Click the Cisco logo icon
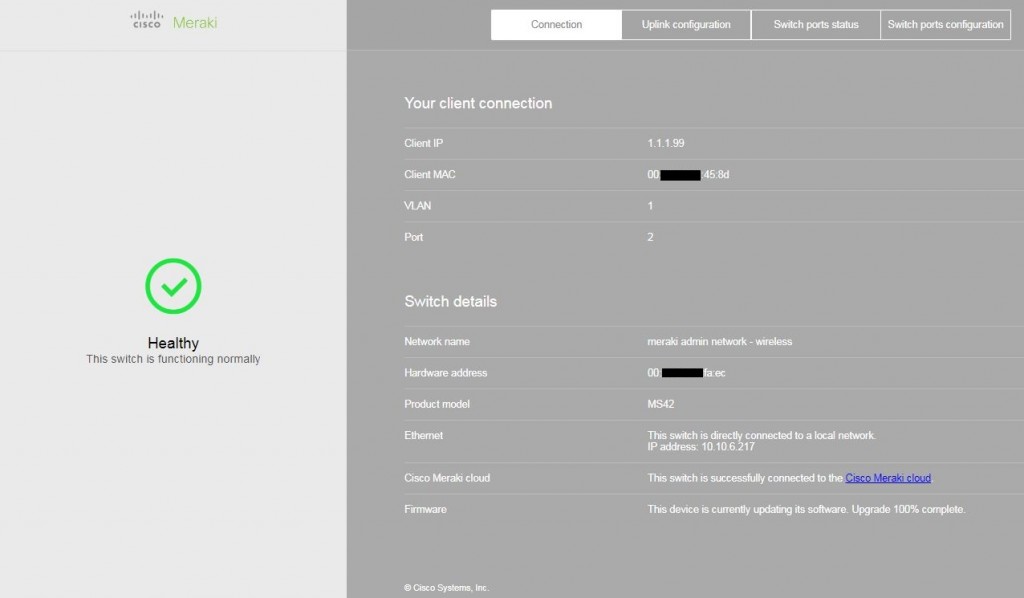 coord(146,20)
